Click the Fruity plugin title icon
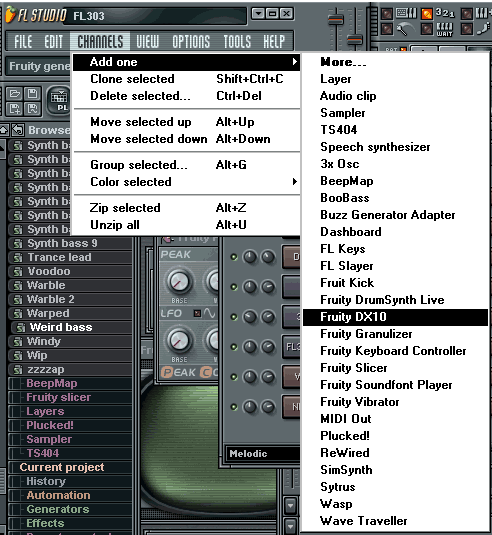This screenshot has height=535, width=492. (168, 239)
